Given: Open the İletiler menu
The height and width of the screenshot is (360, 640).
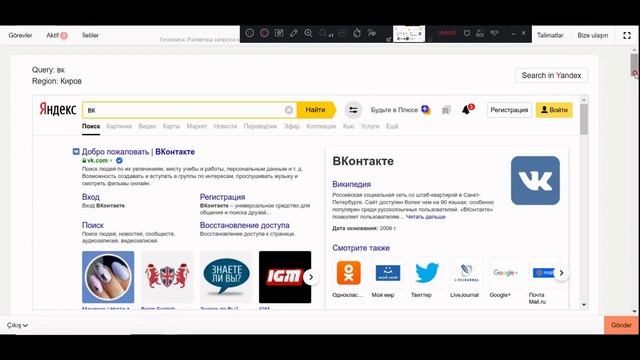Looking at the screenshot, I should 90,35.
